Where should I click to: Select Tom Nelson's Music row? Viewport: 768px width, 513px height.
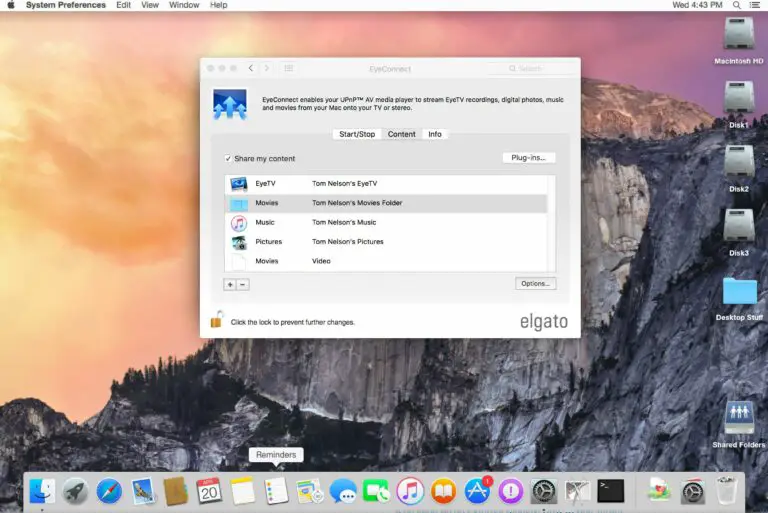click(386, 222)
